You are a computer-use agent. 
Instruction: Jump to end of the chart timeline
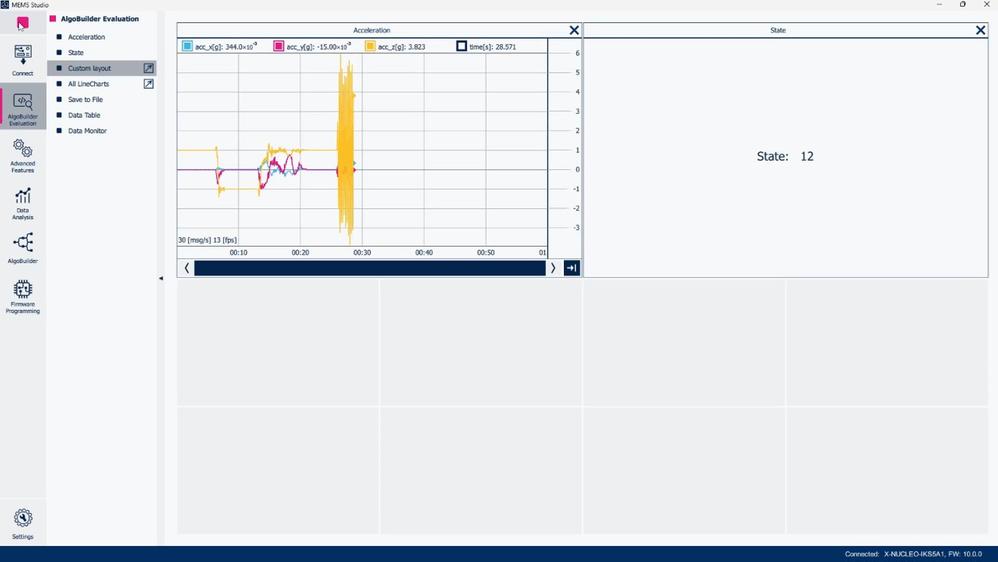[x=572, y=268]
